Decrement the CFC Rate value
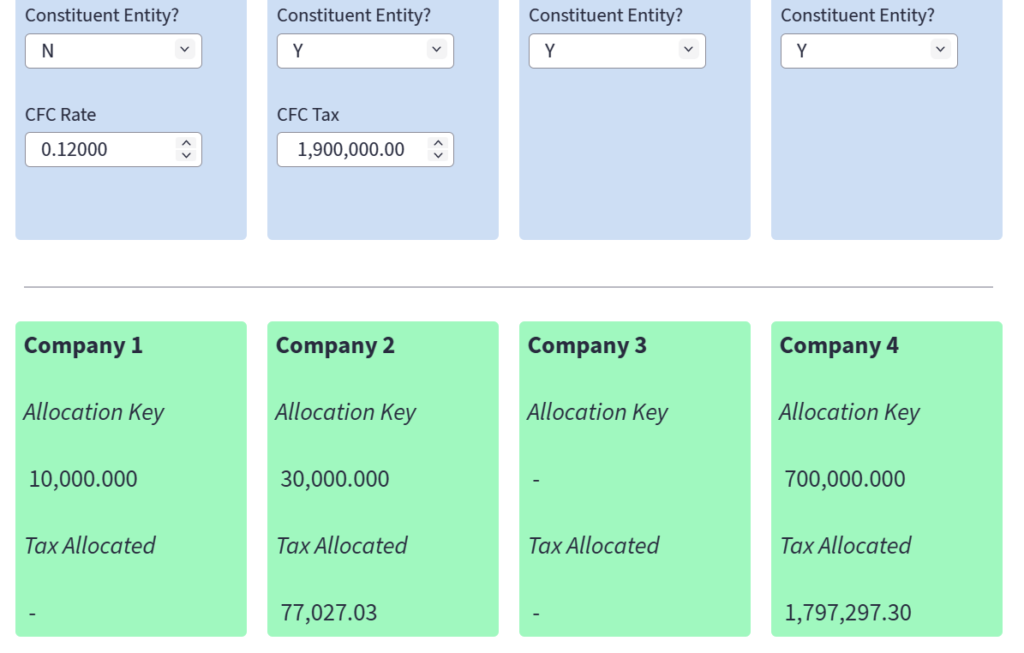This screenshot has width=1024, height=653. pyautogui.click(x=185, y=156)
